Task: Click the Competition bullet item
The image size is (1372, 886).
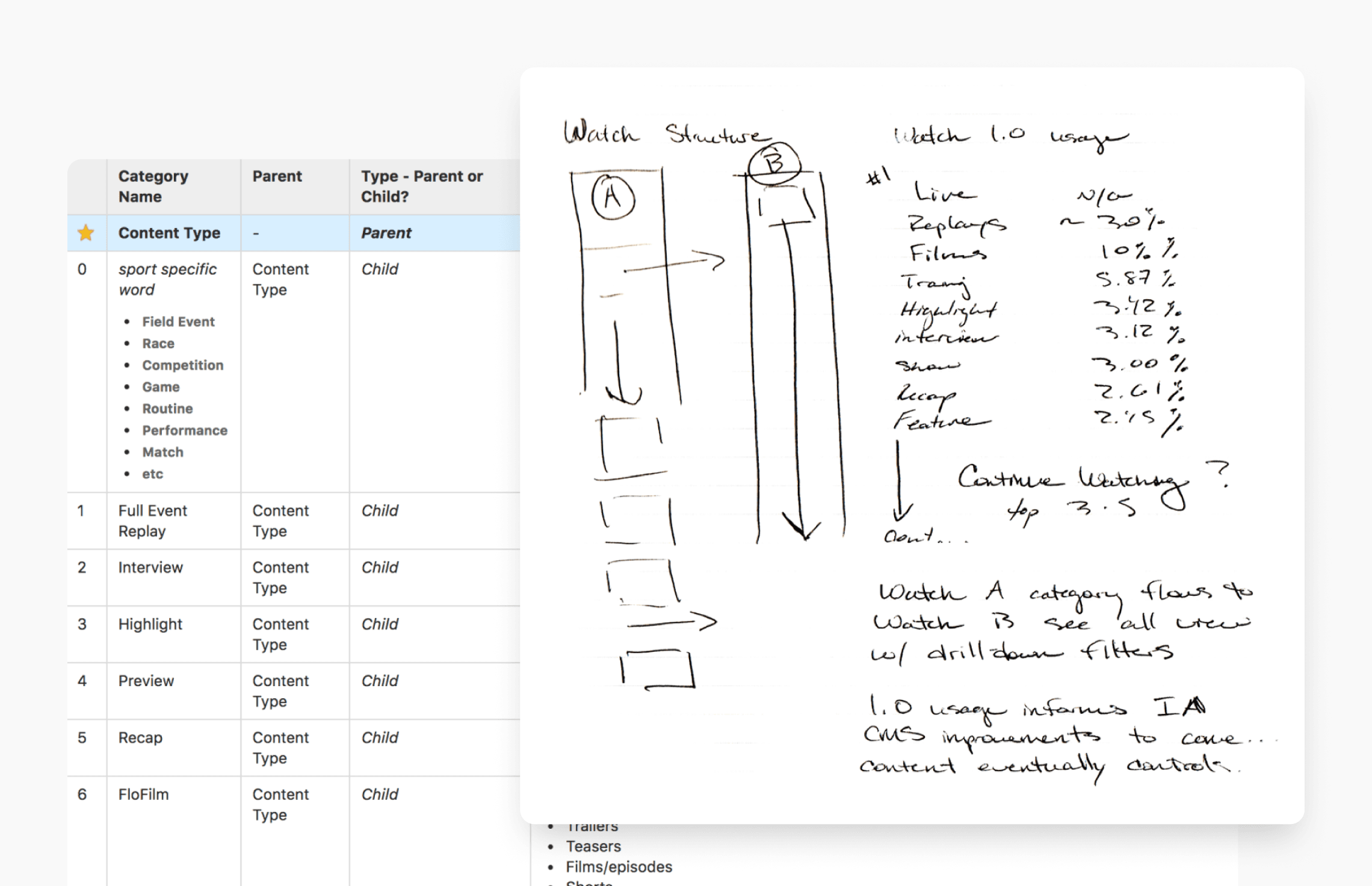Action: coord(182,365)
